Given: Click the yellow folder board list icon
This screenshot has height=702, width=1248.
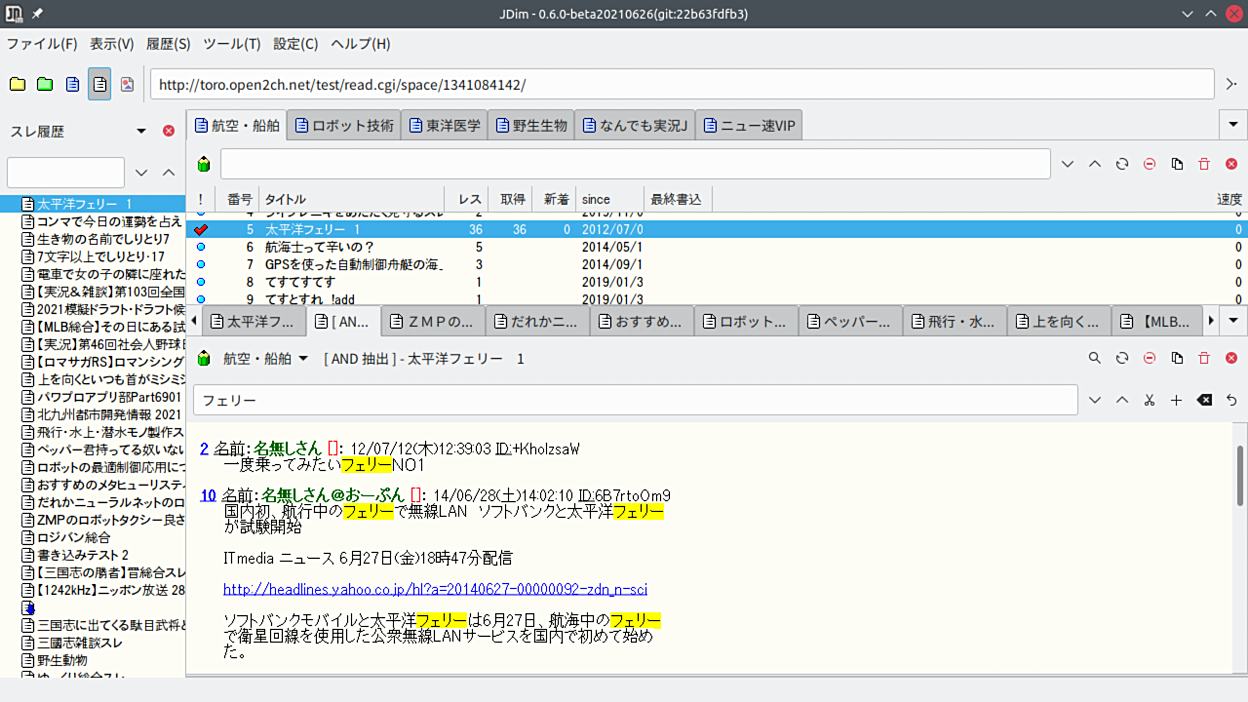Looking at the screenshot, I should click(17, 85).
